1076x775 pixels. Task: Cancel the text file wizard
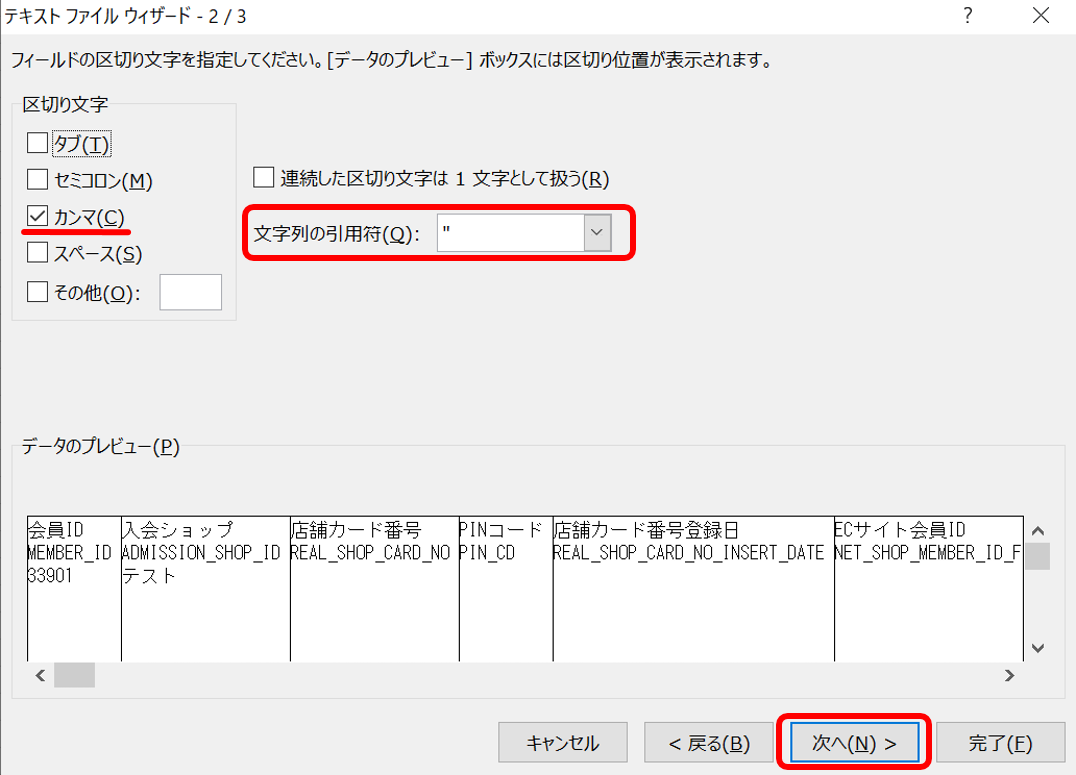click(563, 742)
